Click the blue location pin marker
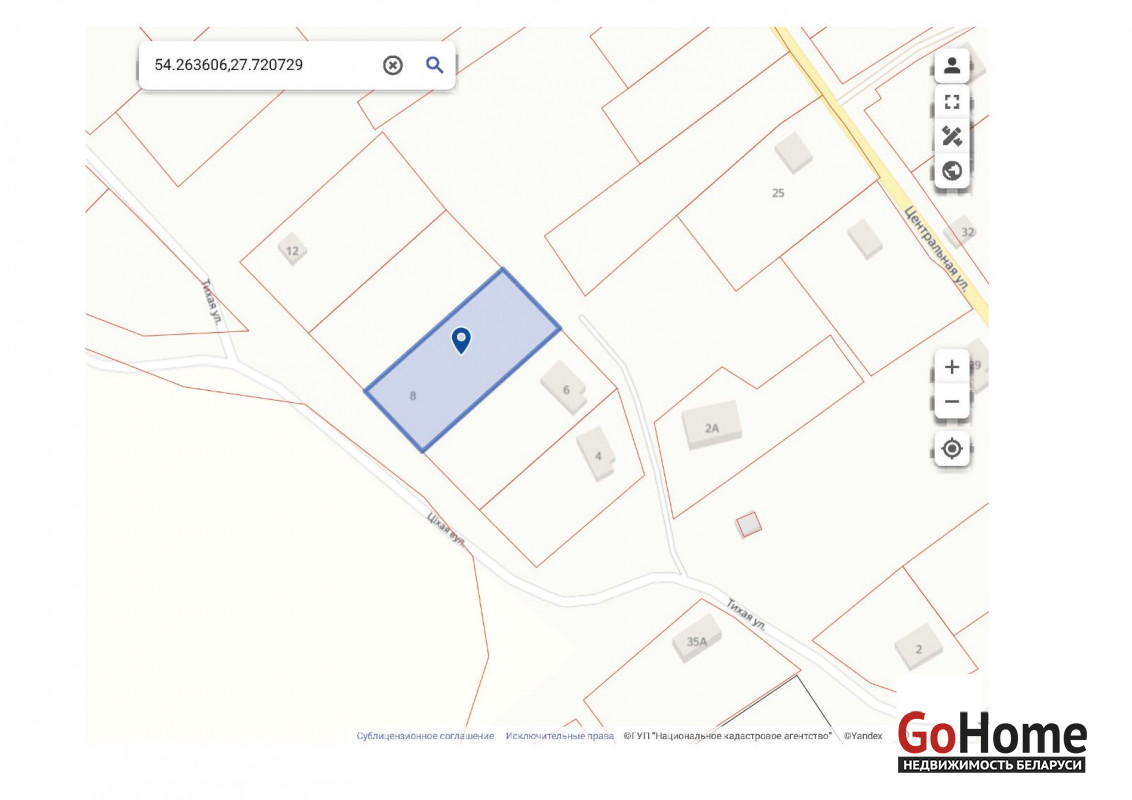The image size is (1132, 800). click(461, 340)
